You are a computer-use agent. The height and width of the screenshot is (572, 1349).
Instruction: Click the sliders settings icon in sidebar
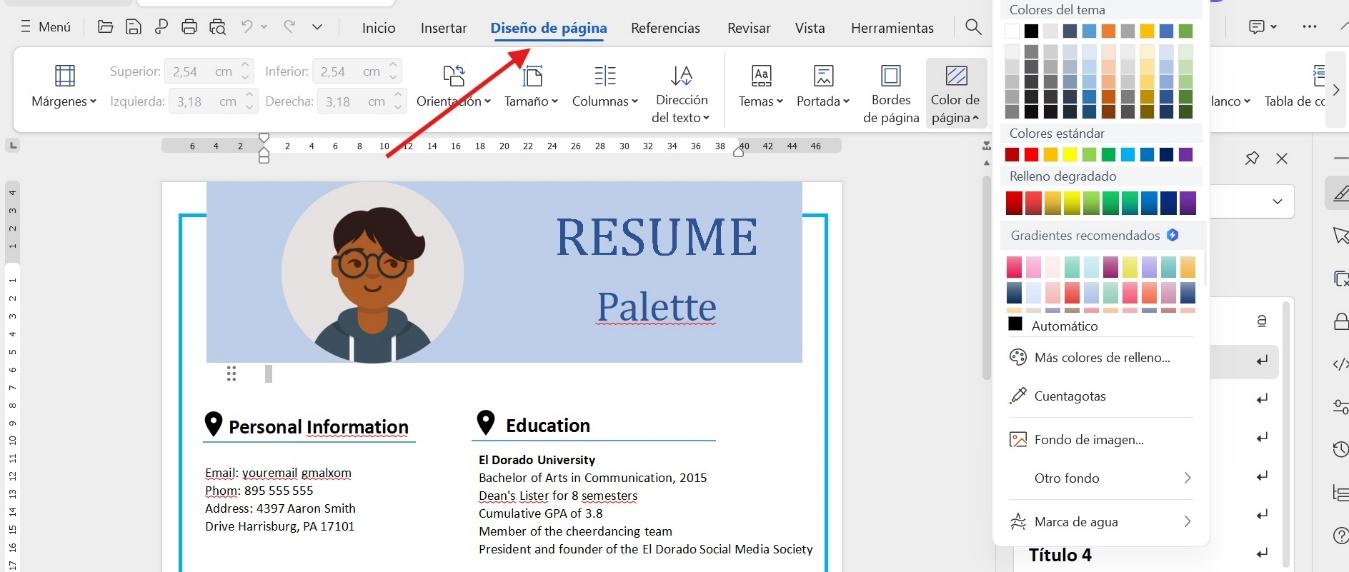click(1341, 406)
